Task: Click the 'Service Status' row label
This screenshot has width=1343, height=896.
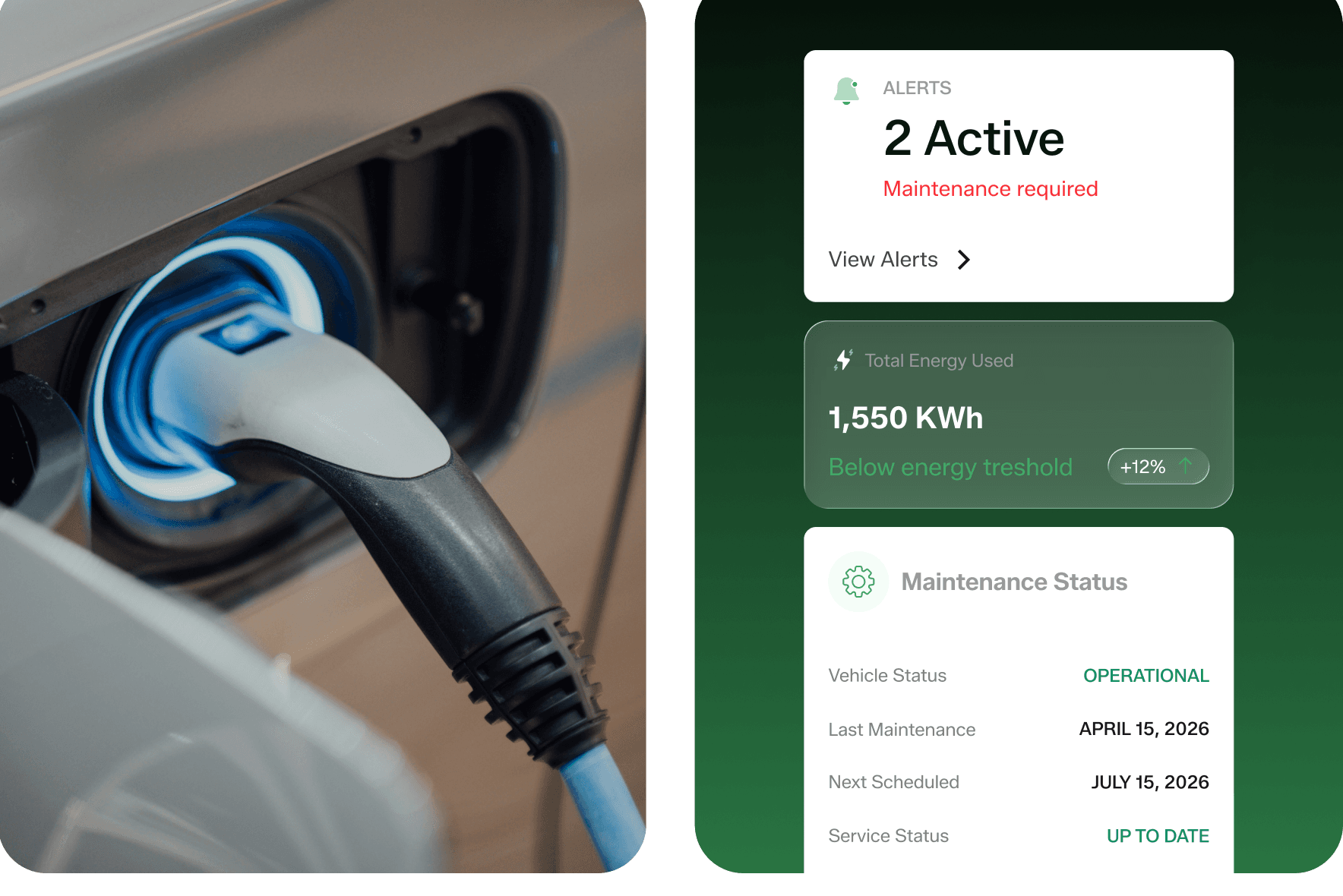Action: click(888, 836)
